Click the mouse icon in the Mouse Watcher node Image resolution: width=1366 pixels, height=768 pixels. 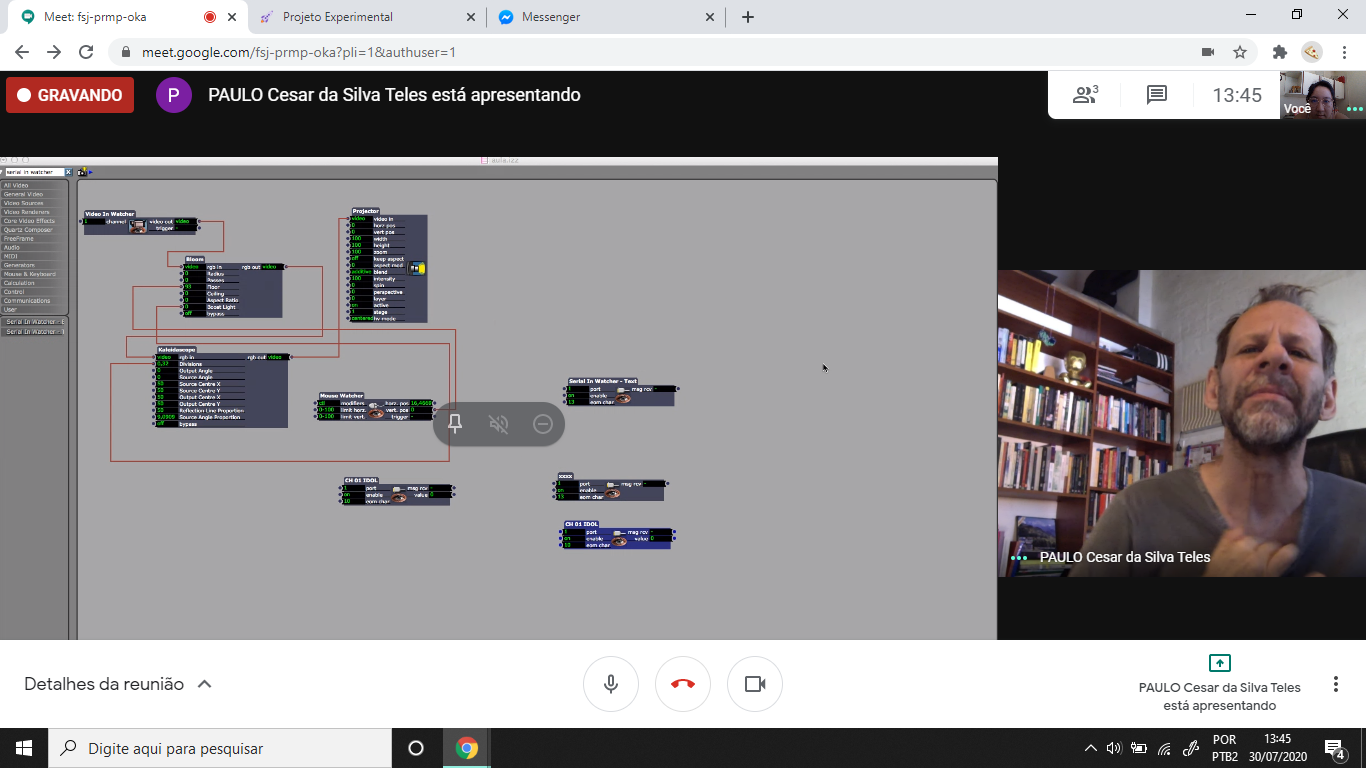[374, 404]
